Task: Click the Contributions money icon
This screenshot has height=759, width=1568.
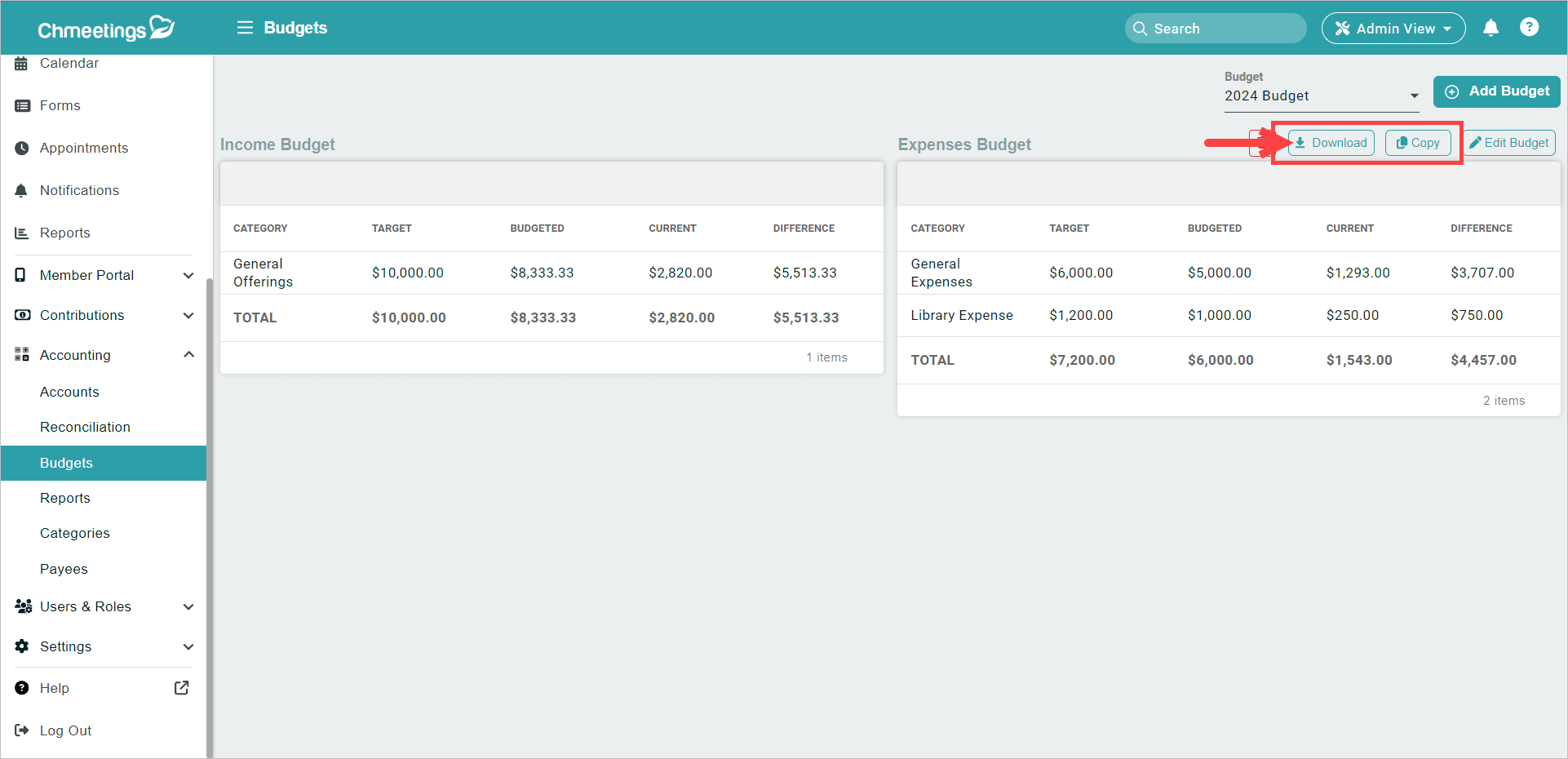Action: click(x=22, y=315)
